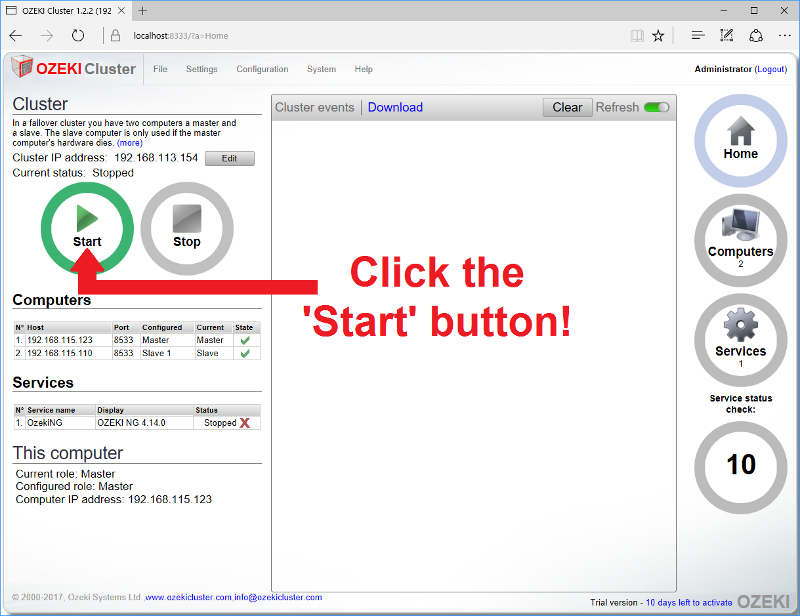Go back using the browser back arrow
This screenshot has width=800, height=616.
(x=16, y=35)
